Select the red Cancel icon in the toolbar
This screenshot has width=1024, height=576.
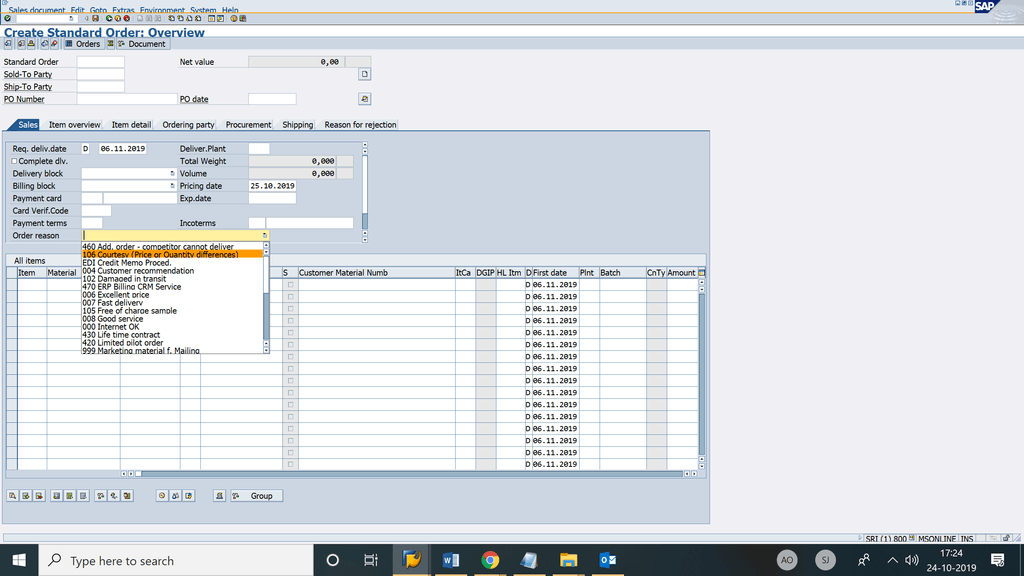point(126,18)
